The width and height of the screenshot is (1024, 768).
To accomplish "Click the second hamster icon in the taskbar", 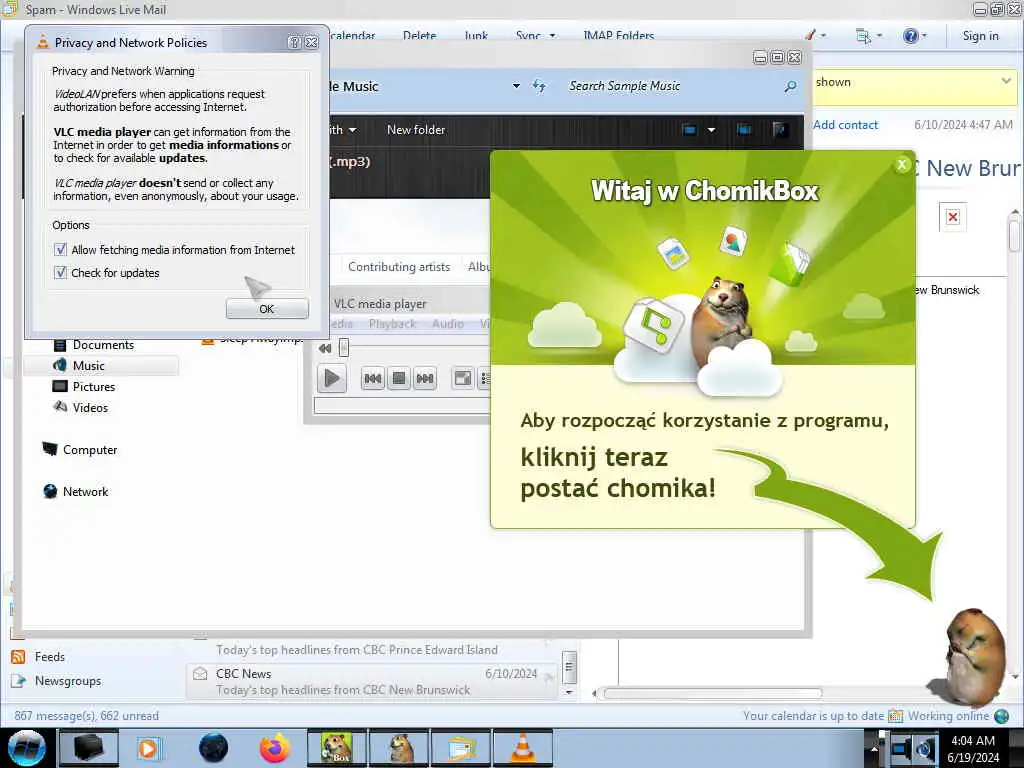I will (x=400, y=748).
